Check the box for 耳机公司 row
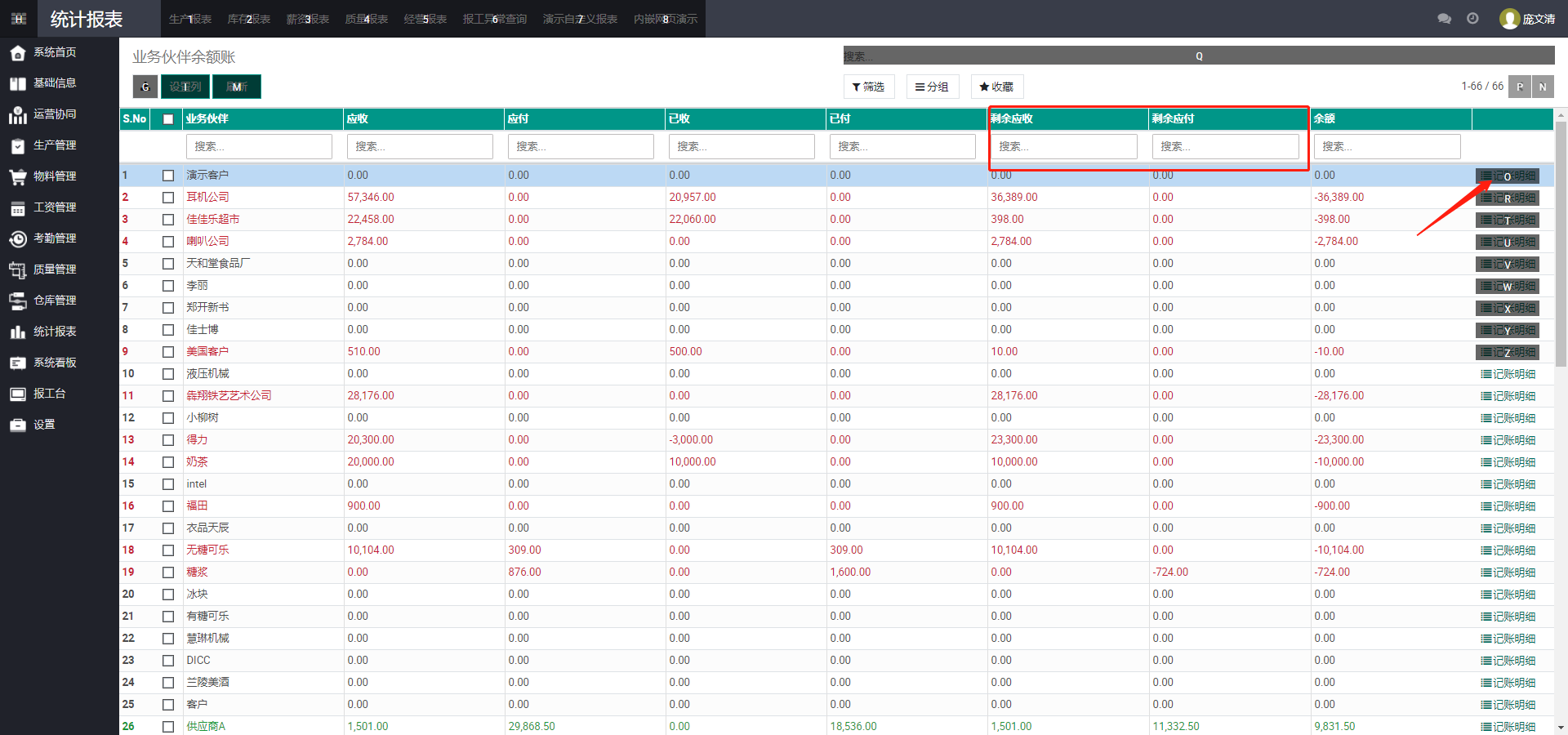The image size is (1568, 735). tap(168, 198)
